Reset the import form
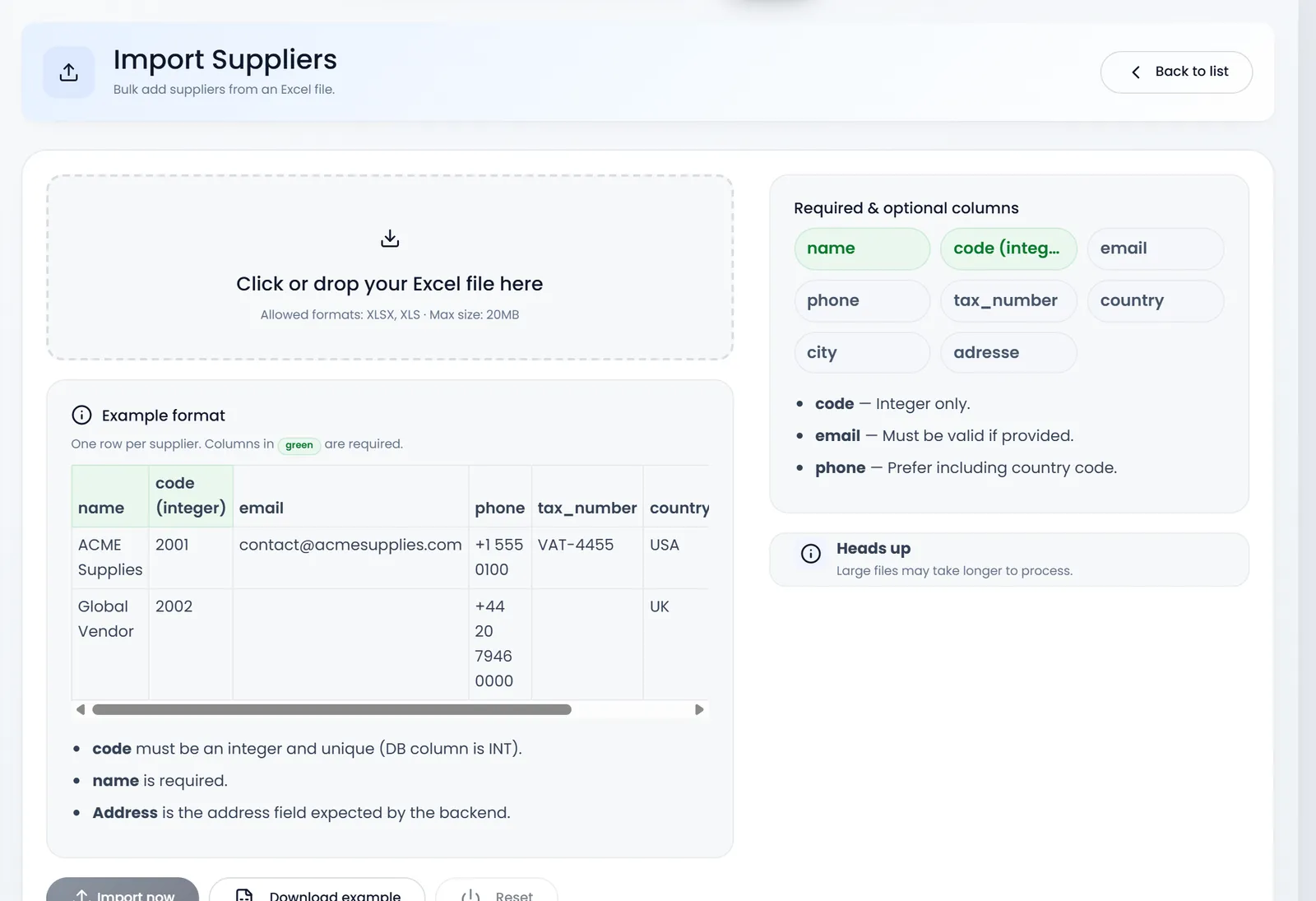The image size is (1316, 901). 497,890
